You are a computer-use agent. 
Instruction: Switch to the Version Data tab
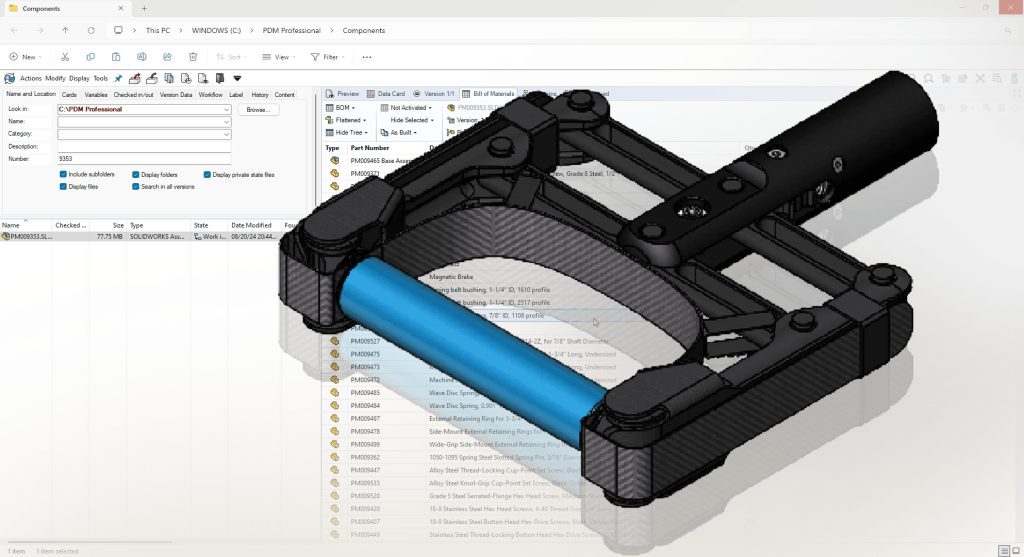click(x=176, y=95)
